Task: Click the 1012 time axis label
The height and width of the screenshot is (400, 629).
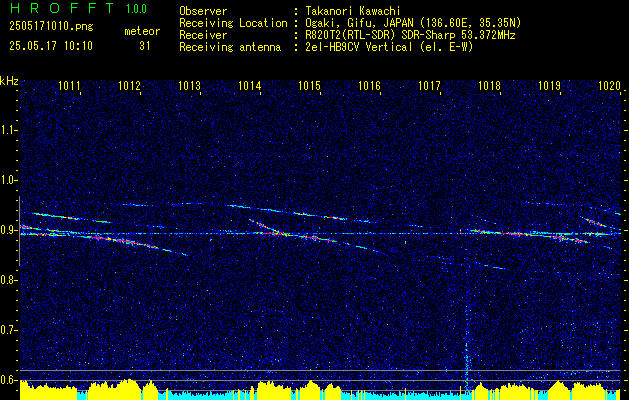Action: pyautogui.click(x=130, y=85)
